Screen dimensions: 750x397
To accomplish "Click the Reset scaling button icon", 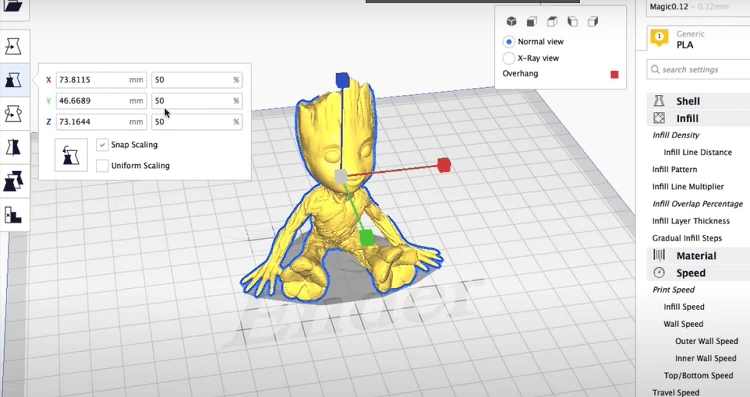I will (x=71, y=155).
